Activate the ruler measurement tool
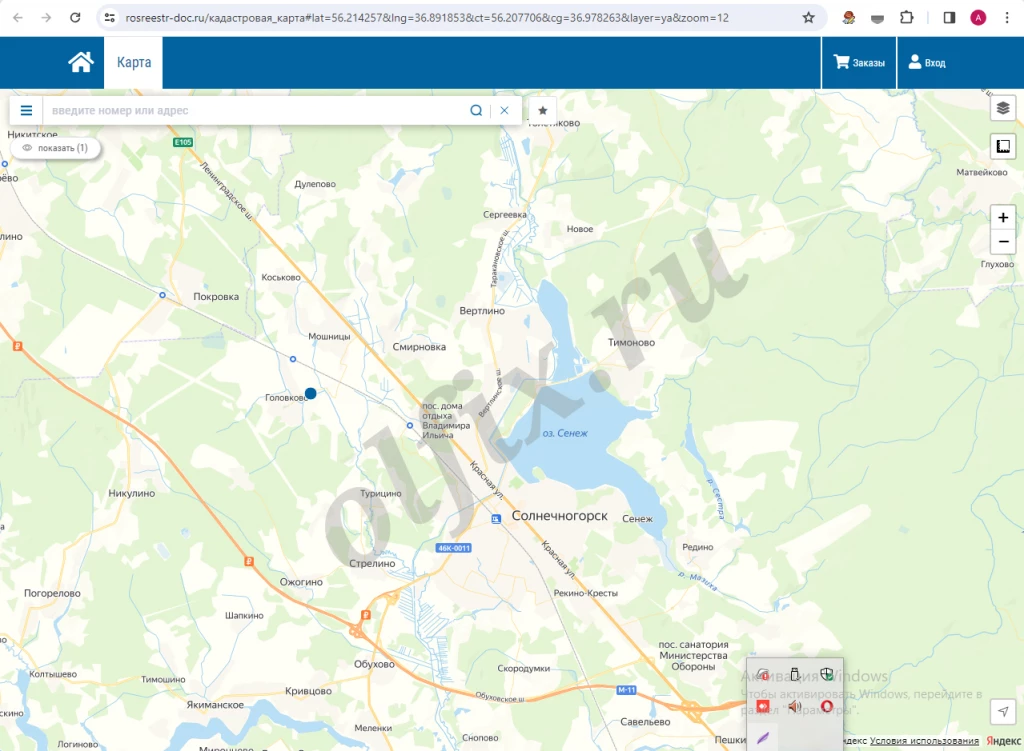The height and width of the screenshot is (751, 1024). pyautogui.click(x=1003, y=147)
